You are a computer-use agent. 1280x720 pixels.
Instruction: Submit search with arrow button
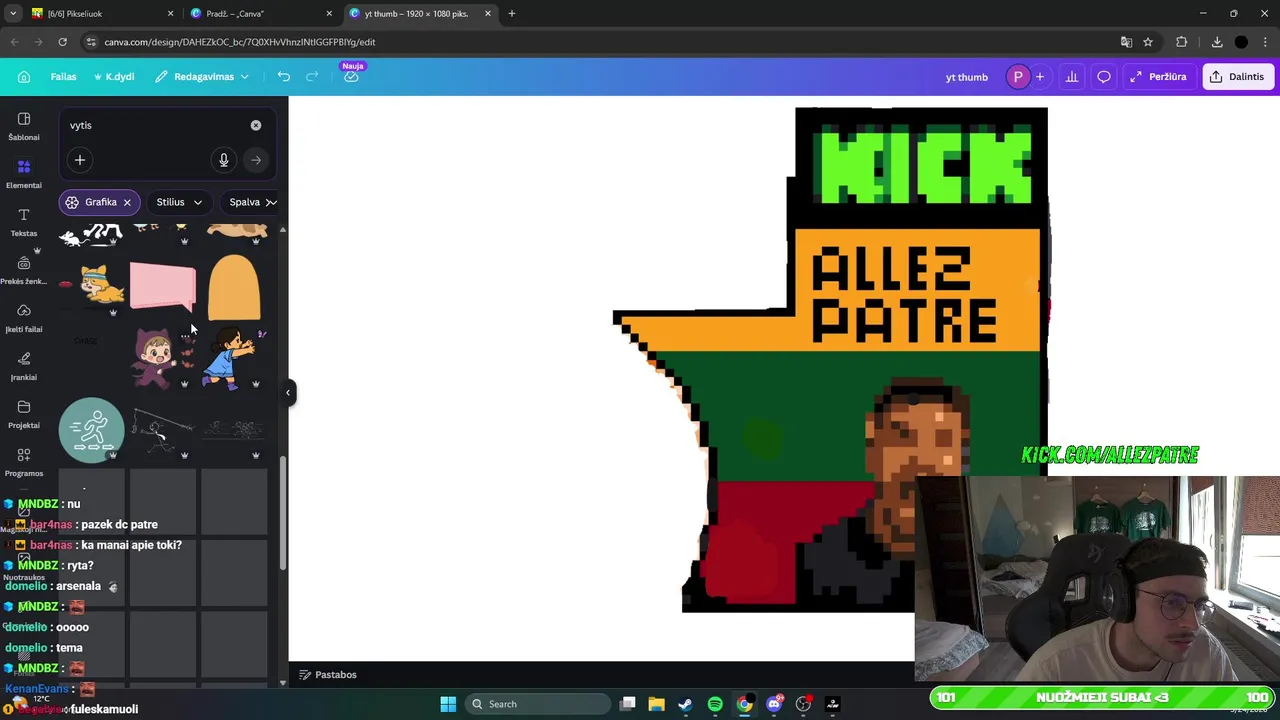tap(256, 160)
